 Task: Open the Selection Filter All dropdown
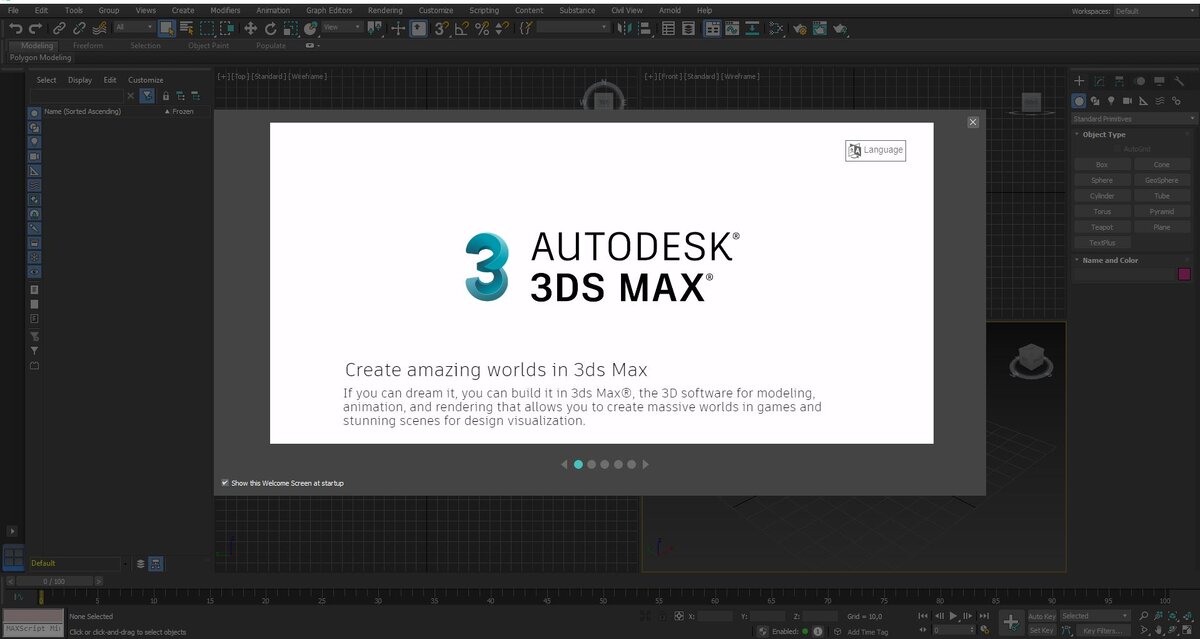[133, 28]
